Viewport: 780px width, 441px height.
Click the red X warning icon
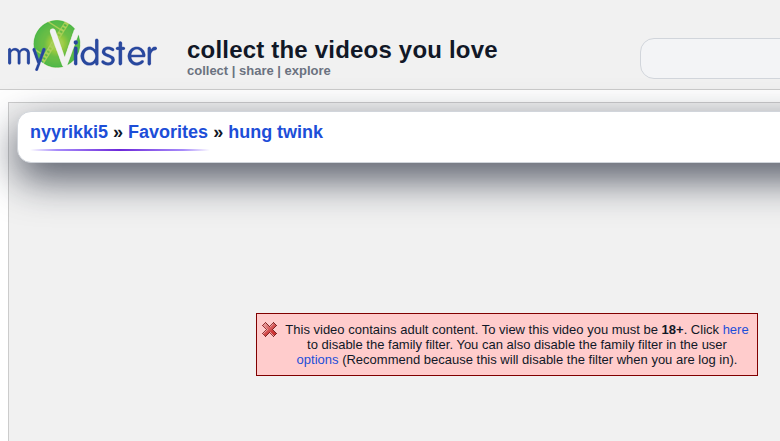pyautogui.click(x=270, y=330)
